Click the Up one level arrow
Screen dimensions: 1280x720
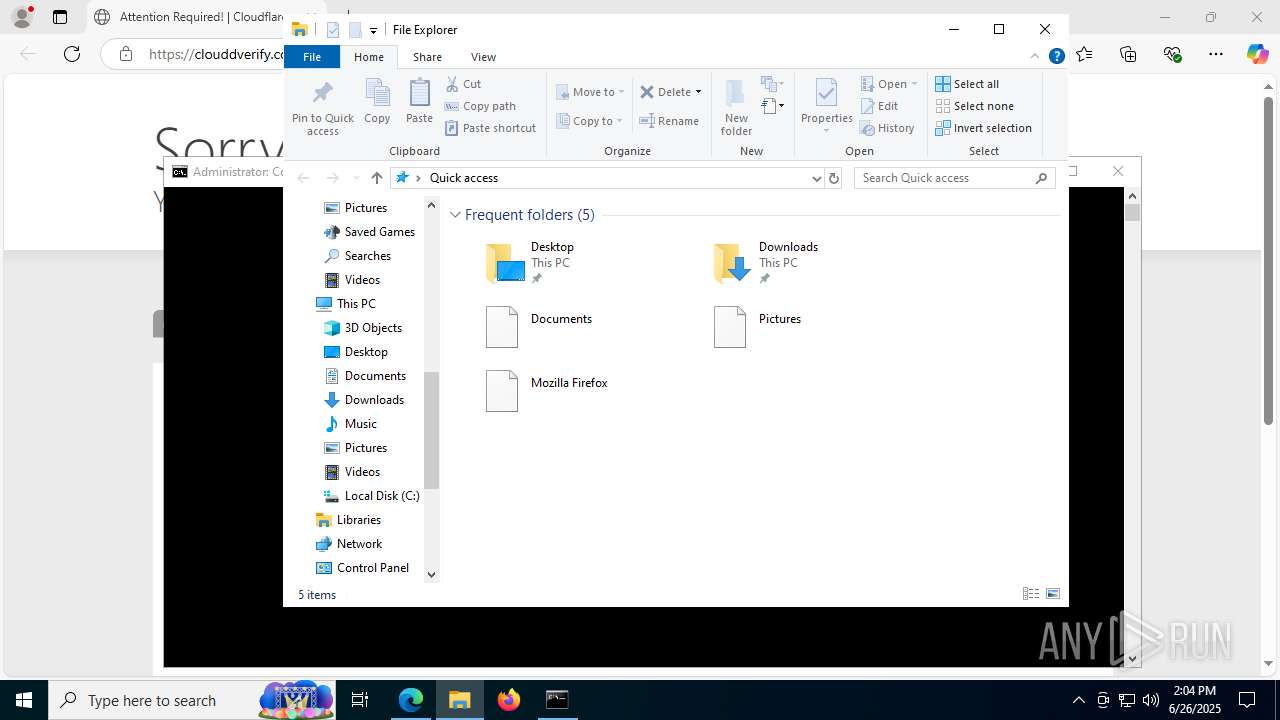pos(376,178)
